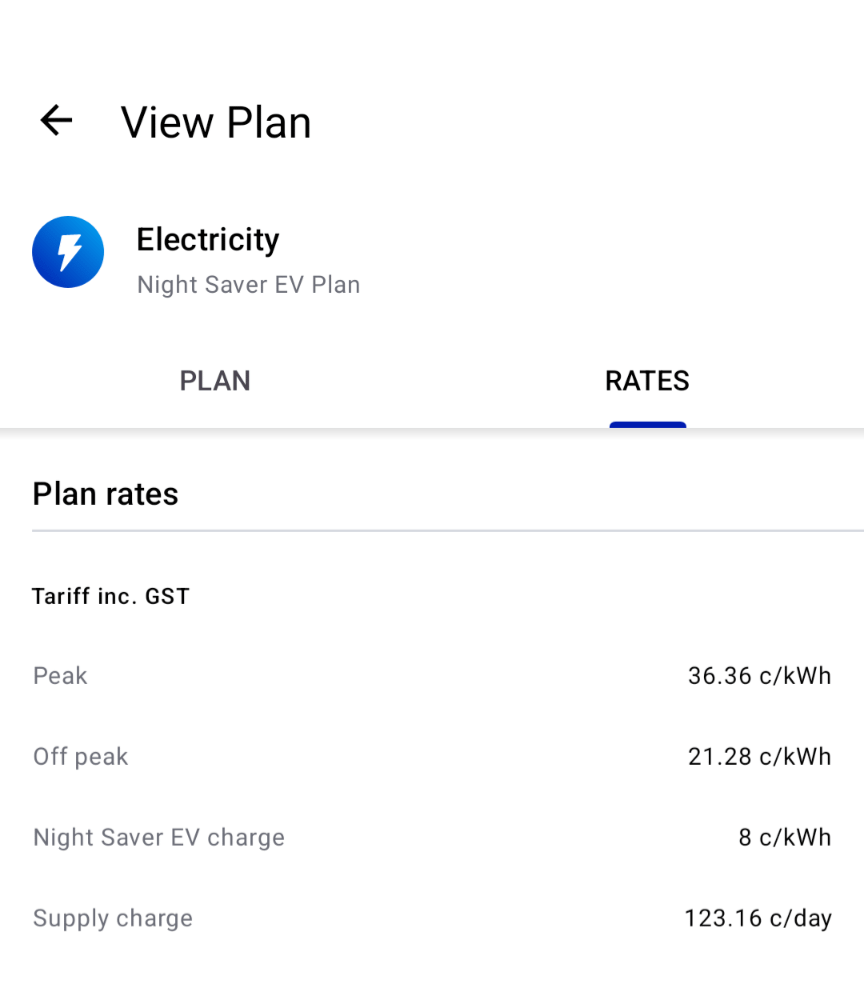Click the View Plan page title
Image resolution: width=864 pixels, height=999 pixels.
(216, 122)
